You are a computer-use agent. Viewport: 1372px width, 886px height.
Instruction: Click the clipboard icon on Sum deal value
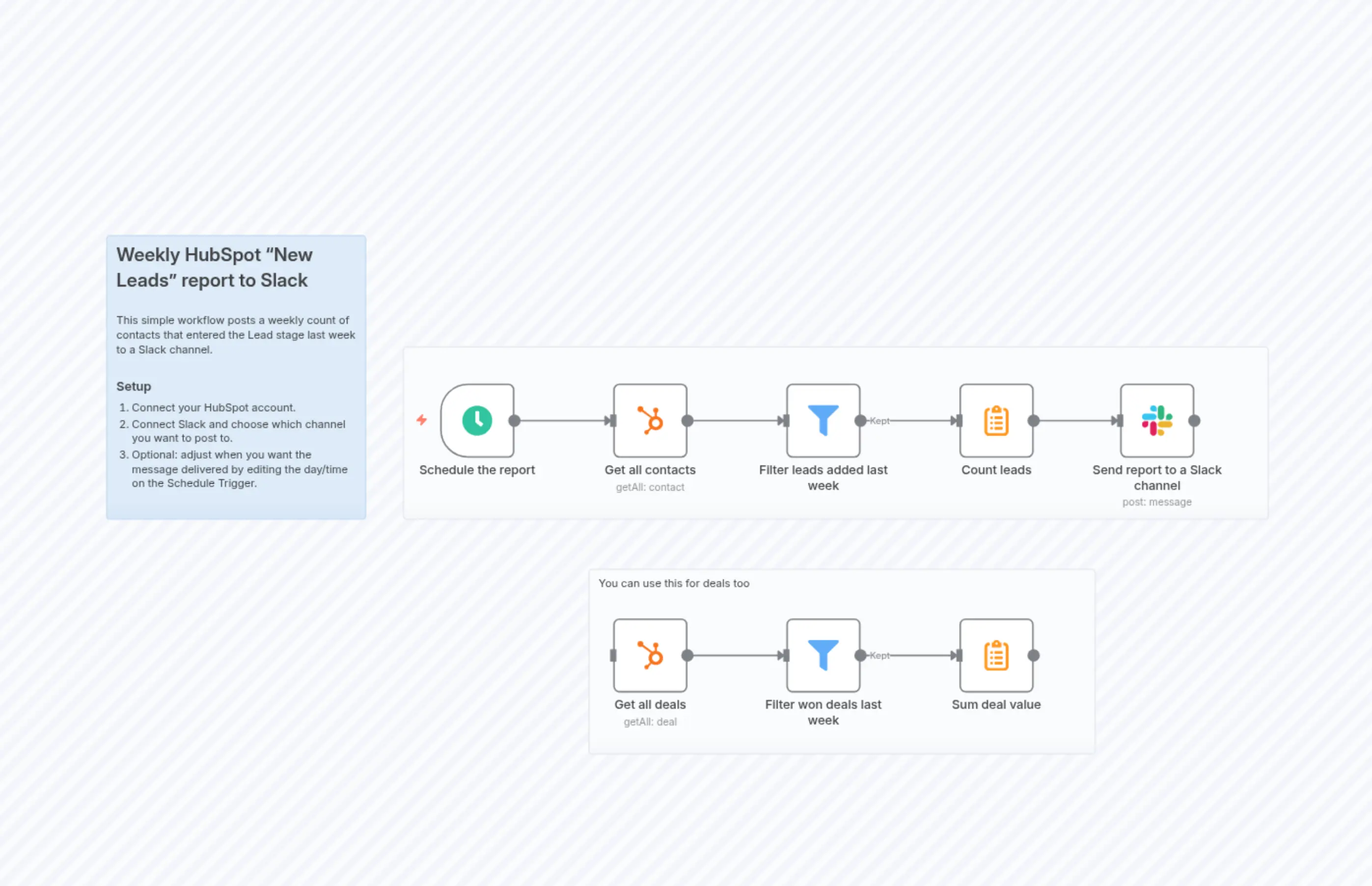(x=996, y=655)
